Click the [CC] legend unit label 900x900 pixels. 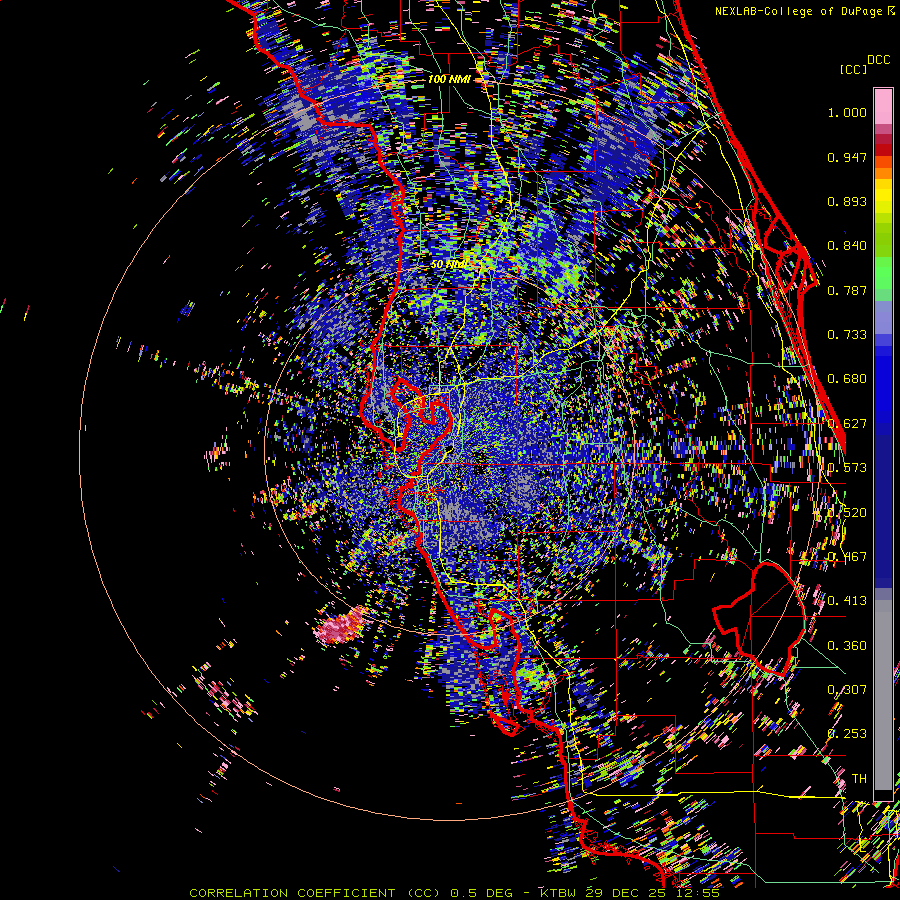853,69
